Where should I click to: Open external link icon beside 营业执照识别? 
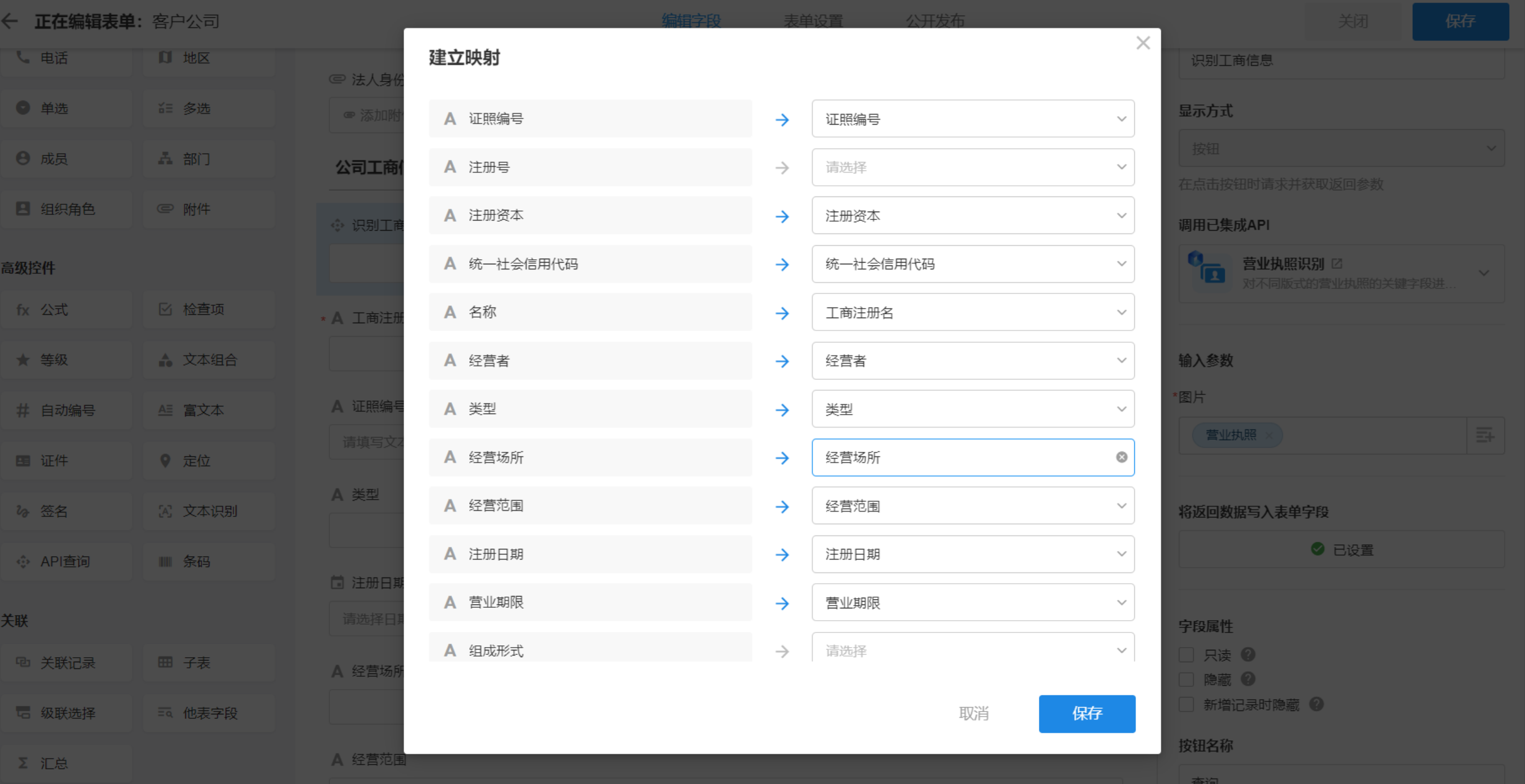[x=1337, y=263]
